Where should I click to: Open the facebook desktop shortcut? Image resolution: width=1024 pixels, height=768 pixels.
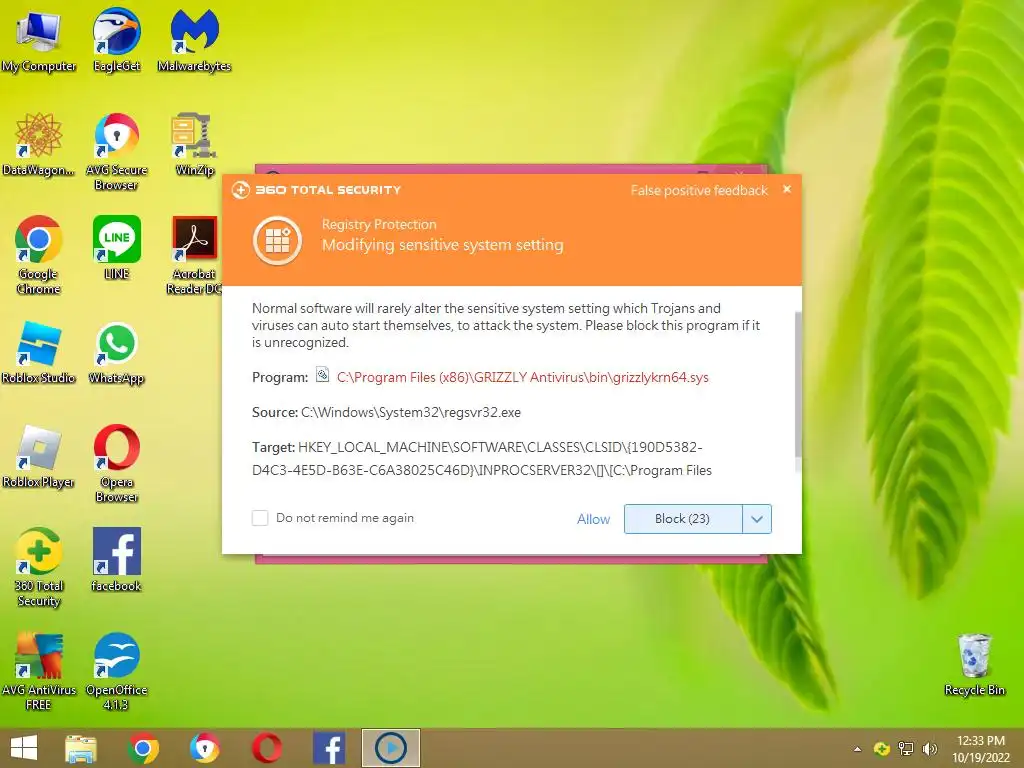coord(116,560)
